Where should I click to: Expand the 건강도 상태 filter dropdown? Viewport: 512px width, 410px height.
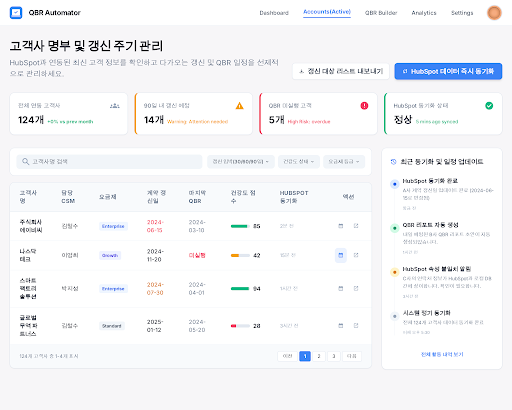(x=299, y=162)
